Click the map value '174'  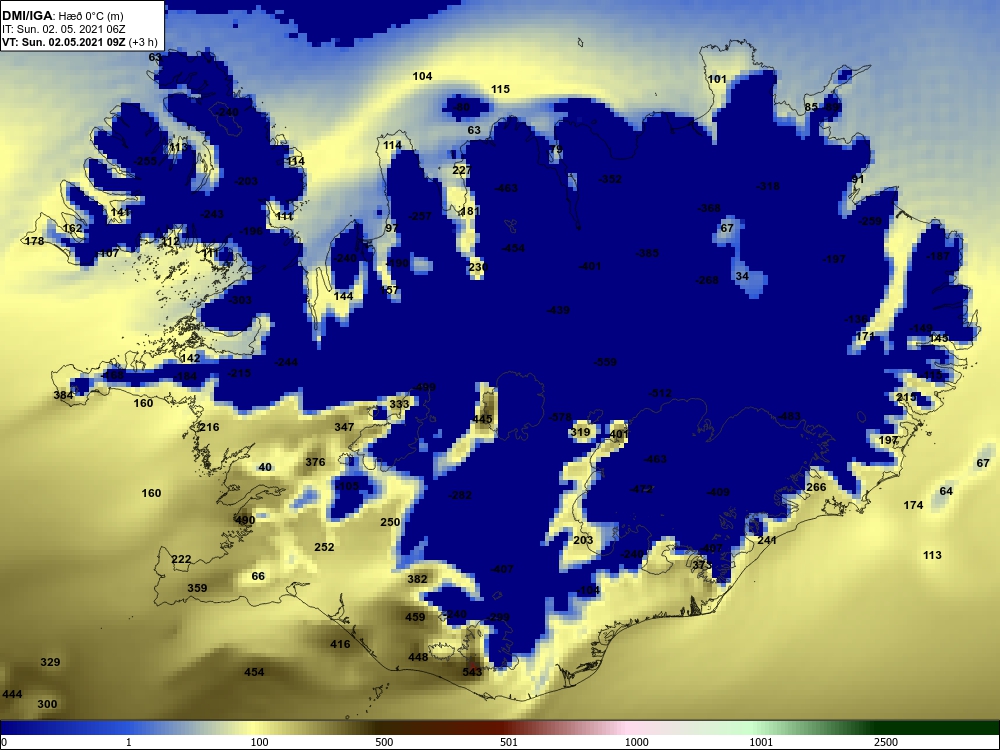click(913, 505)
